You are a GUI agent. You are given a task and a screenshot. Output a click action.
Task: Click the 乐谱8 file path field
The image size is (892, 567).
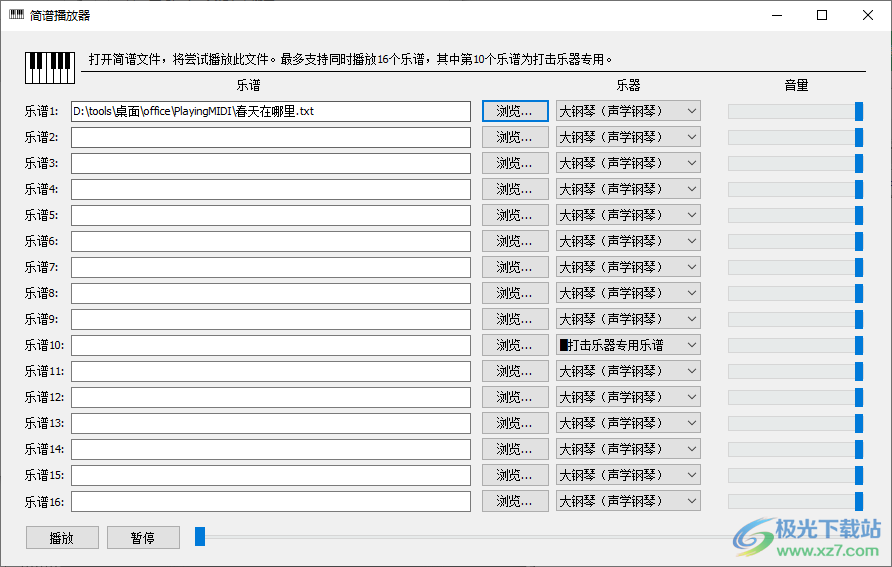point(271,293)
